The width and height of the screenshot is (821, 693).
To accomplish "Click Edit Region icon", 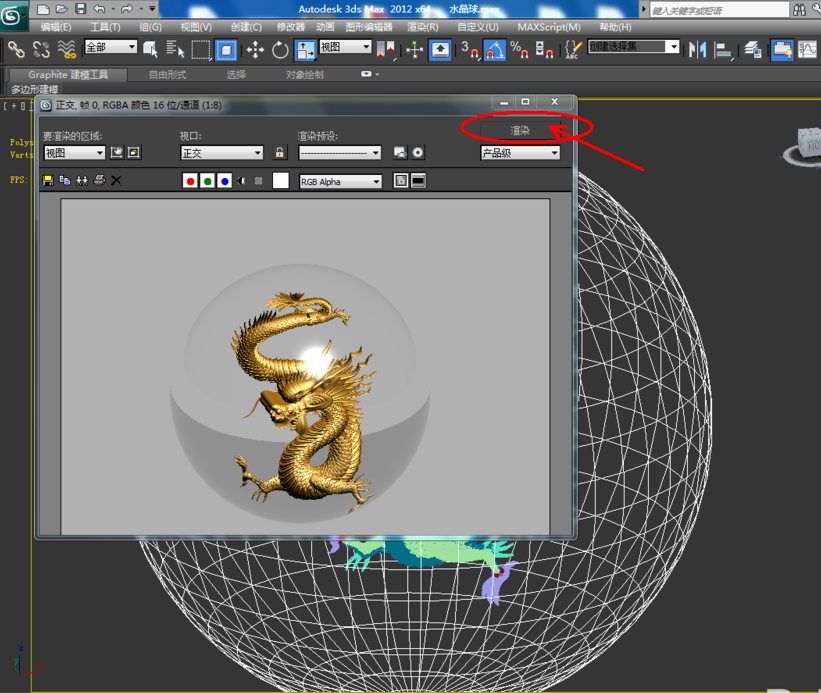I will click(117, 153).
